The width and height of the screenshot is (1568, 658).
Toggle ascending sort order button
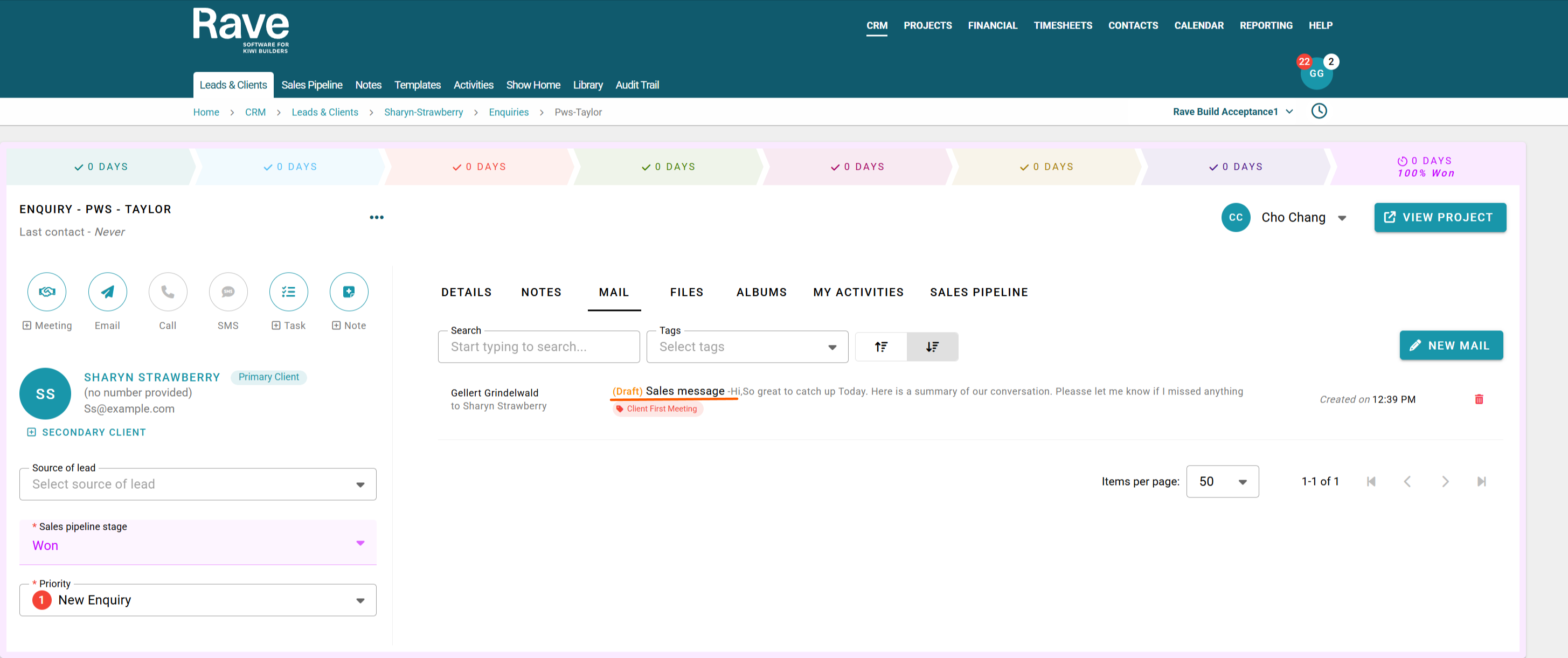(x=881, y=347)
